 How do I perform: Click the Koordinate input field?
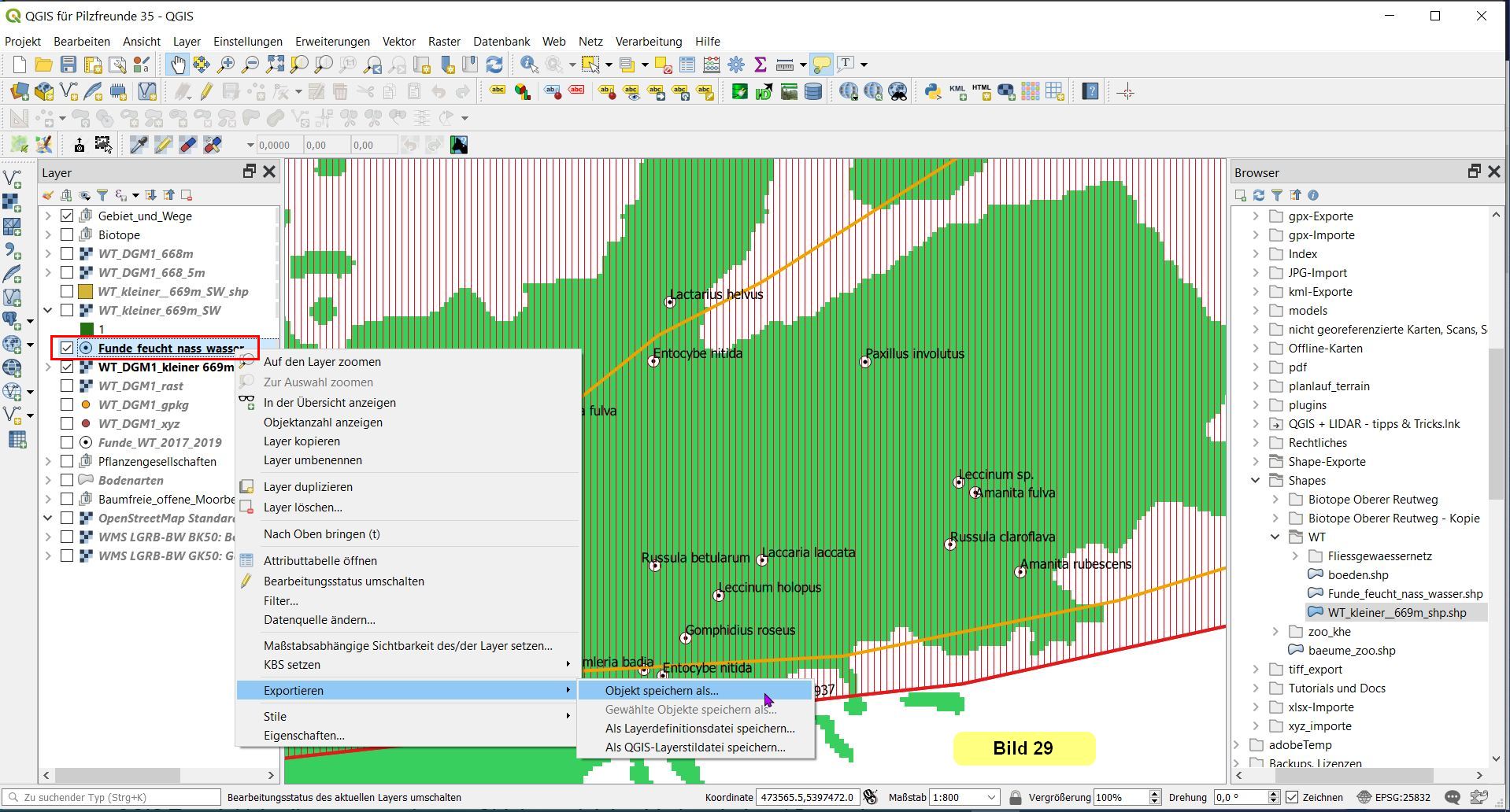[x=806, y=797]
